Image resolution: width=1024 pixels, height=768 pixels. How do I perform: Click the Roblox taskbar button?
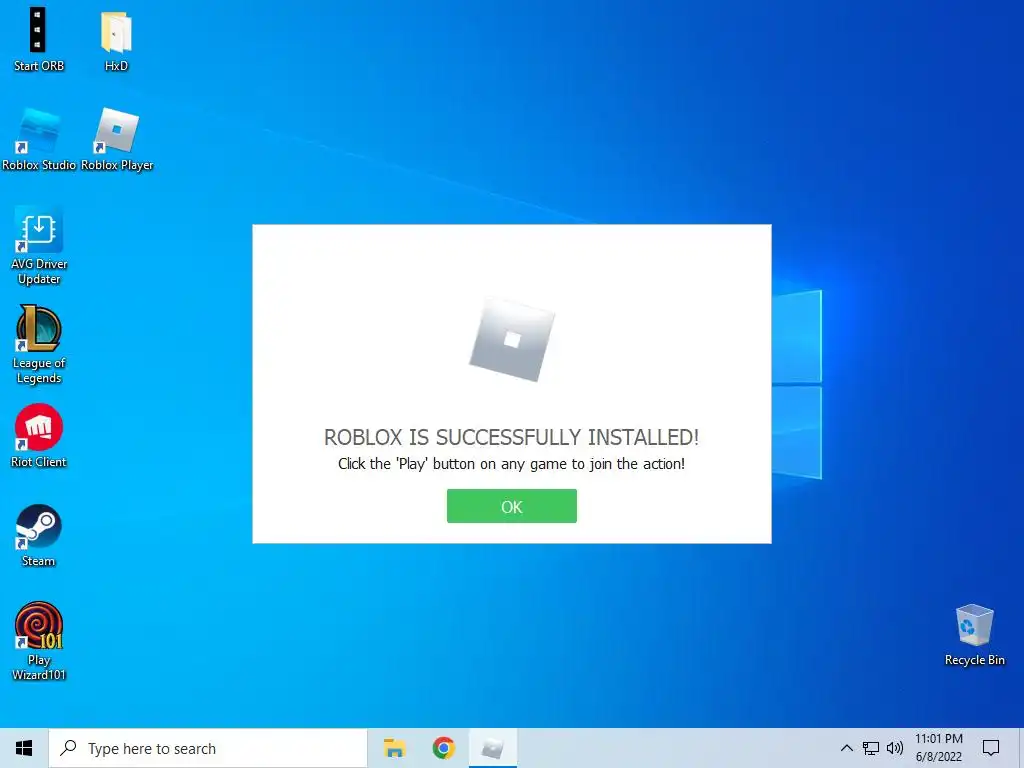coord(492,748)
